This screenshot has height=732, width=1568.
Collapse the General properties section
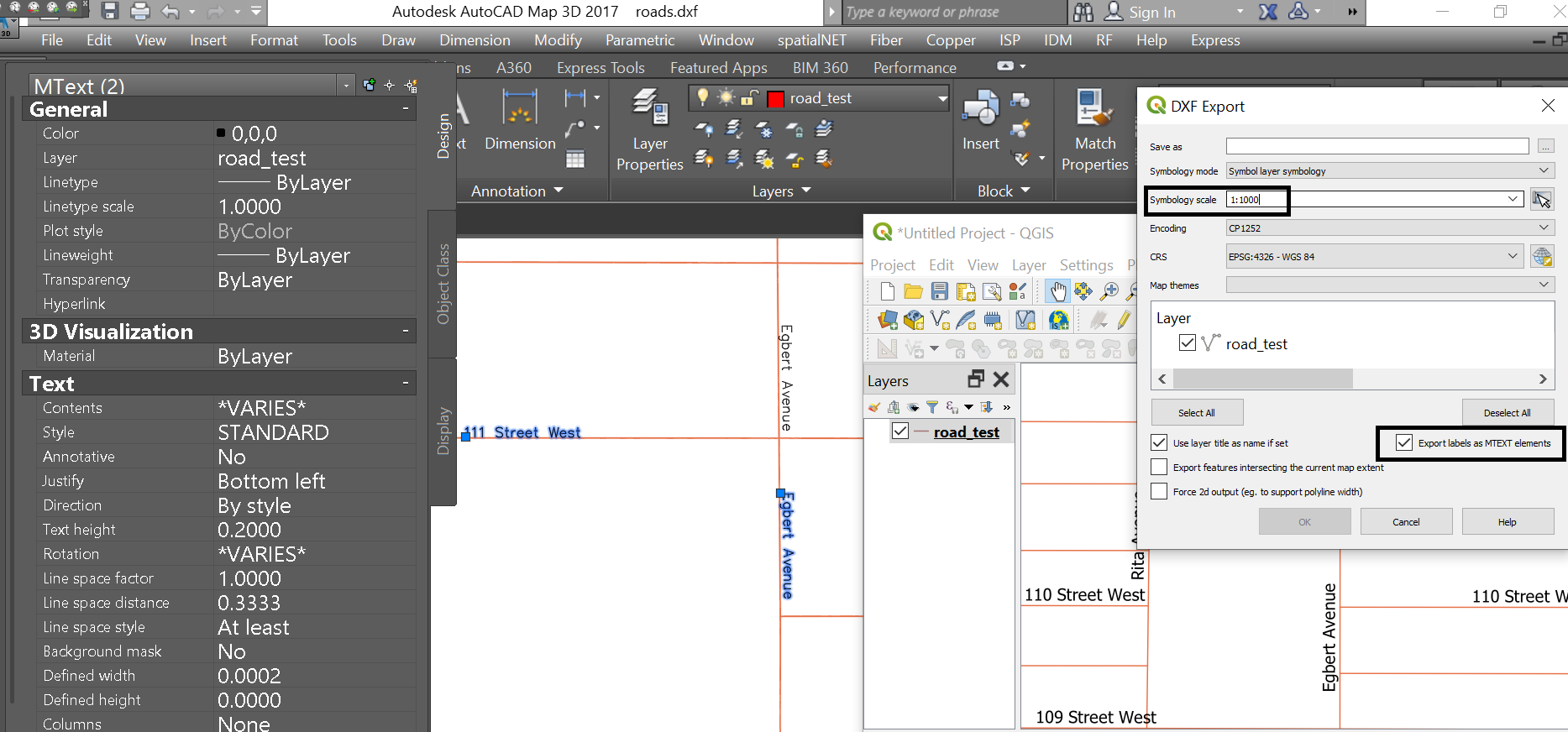click(x=406, y=108)
